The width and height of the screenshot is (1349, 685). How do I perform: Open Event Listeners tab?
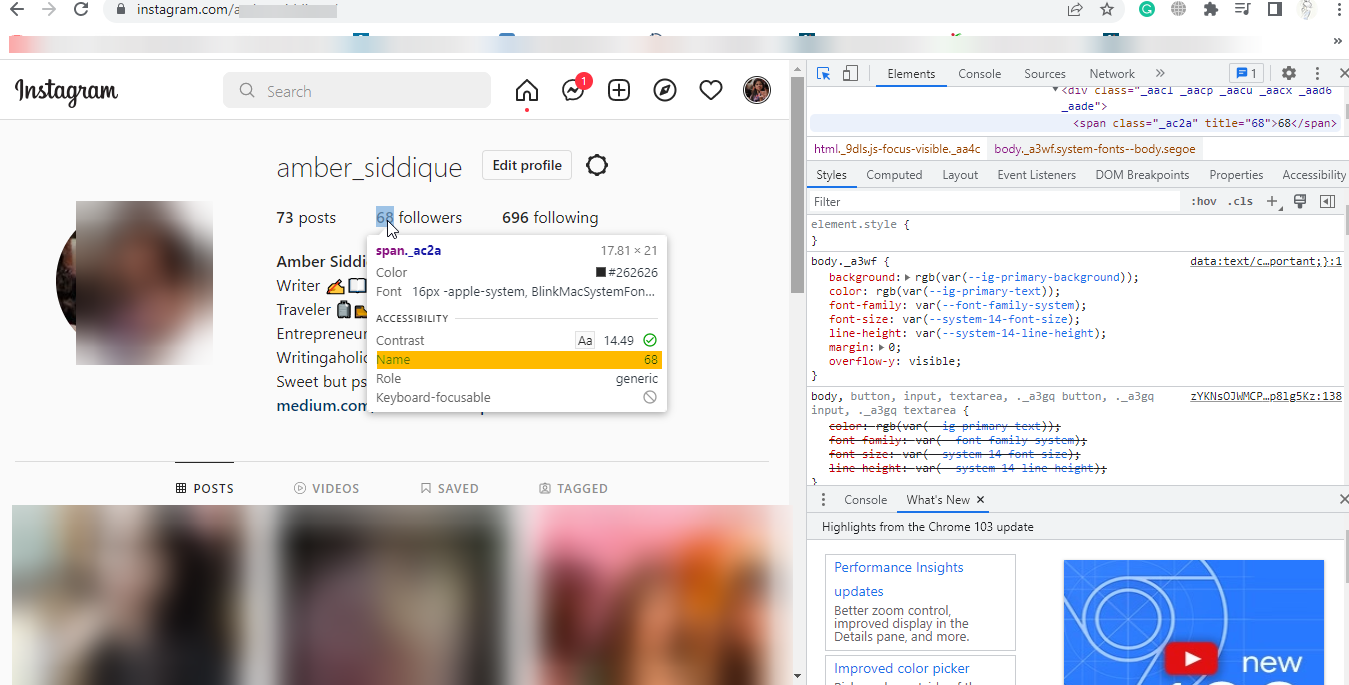(1036, 175)
